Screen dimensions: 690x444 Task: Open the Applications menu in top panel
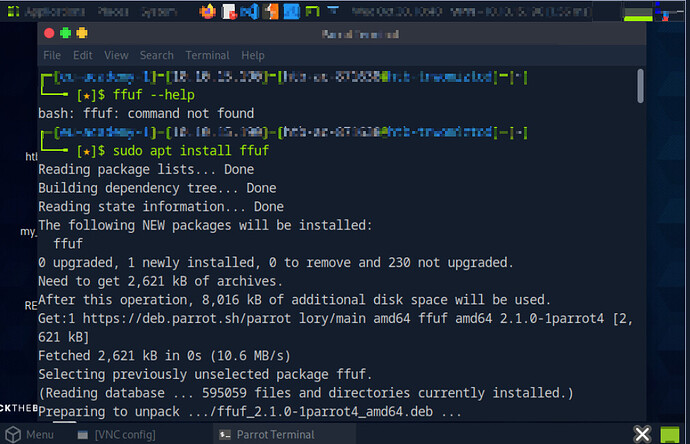(x=55, y=11)
